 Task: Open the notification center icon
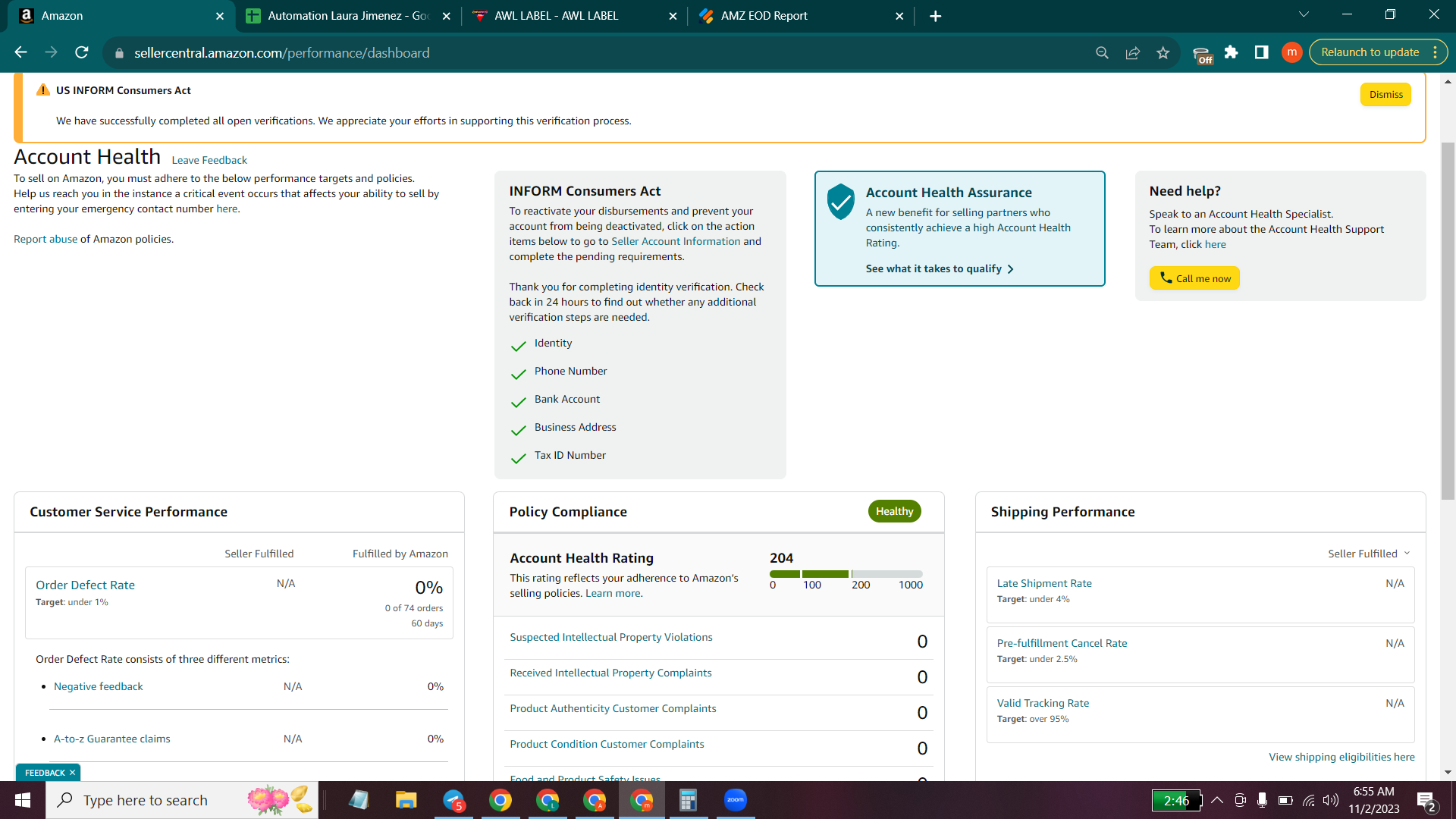pos(1426,801)
